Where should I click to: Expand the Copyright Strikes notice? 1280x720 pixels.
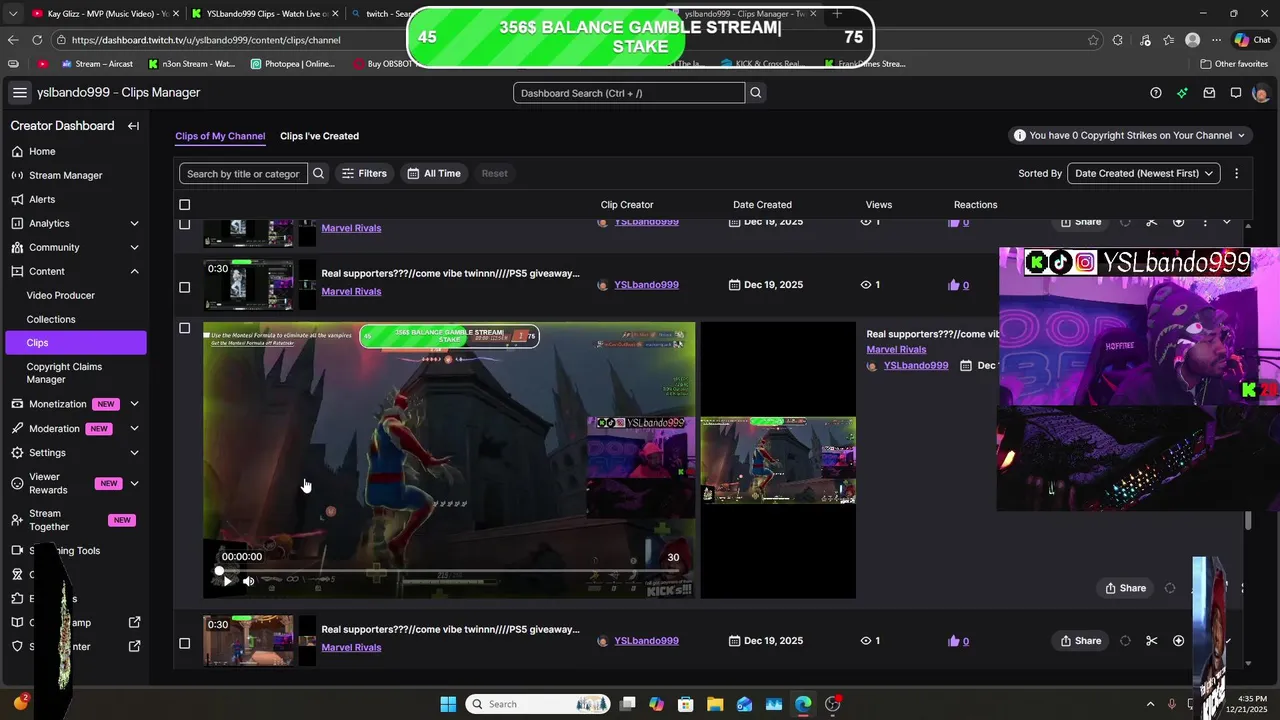tap(1130, 135)
